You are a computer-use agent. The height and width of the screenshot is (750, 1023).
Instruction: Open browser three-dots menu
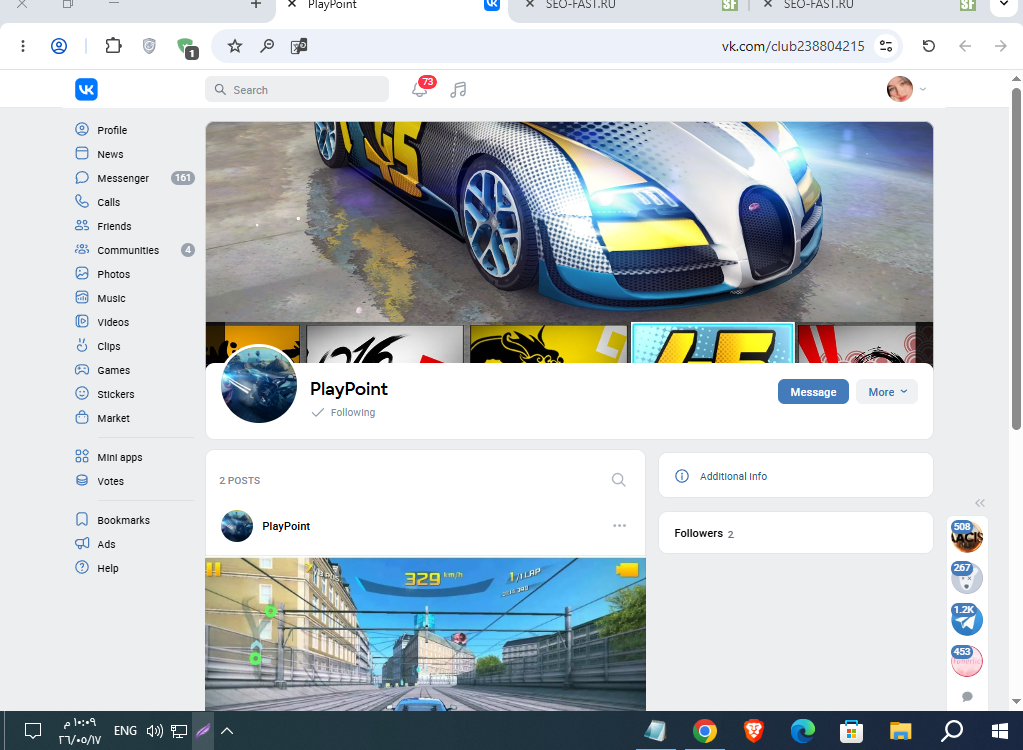(23, 46)
